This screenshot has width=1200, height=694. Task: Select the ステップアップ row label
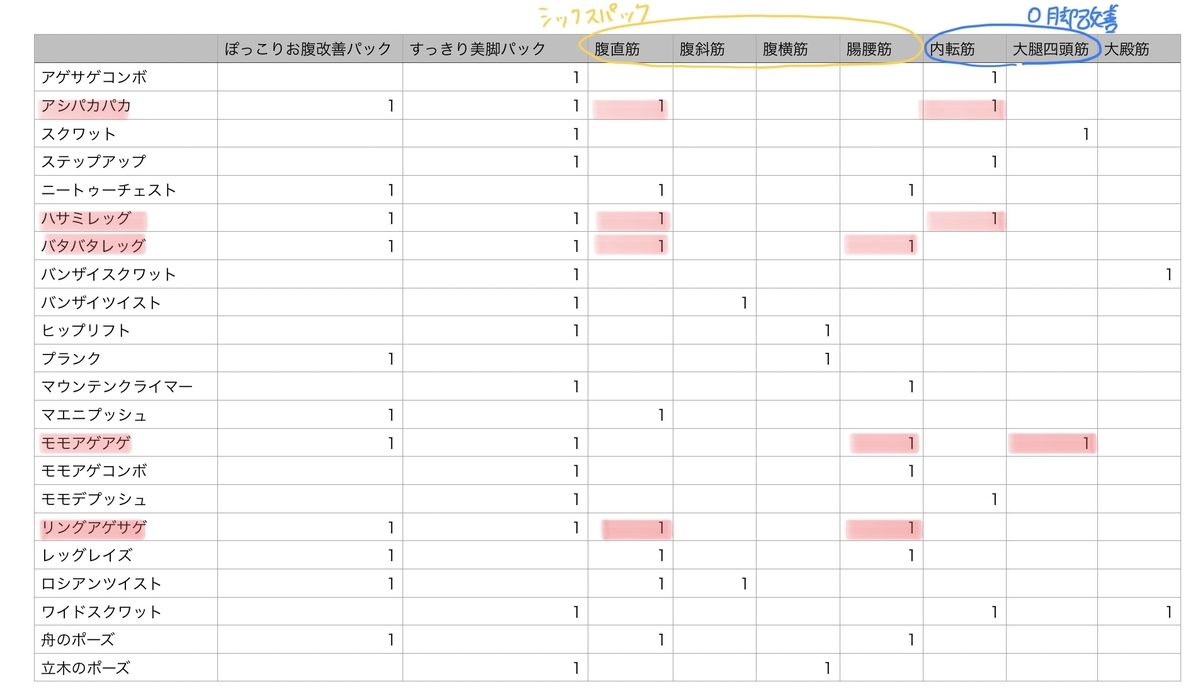tap(94, 161)
